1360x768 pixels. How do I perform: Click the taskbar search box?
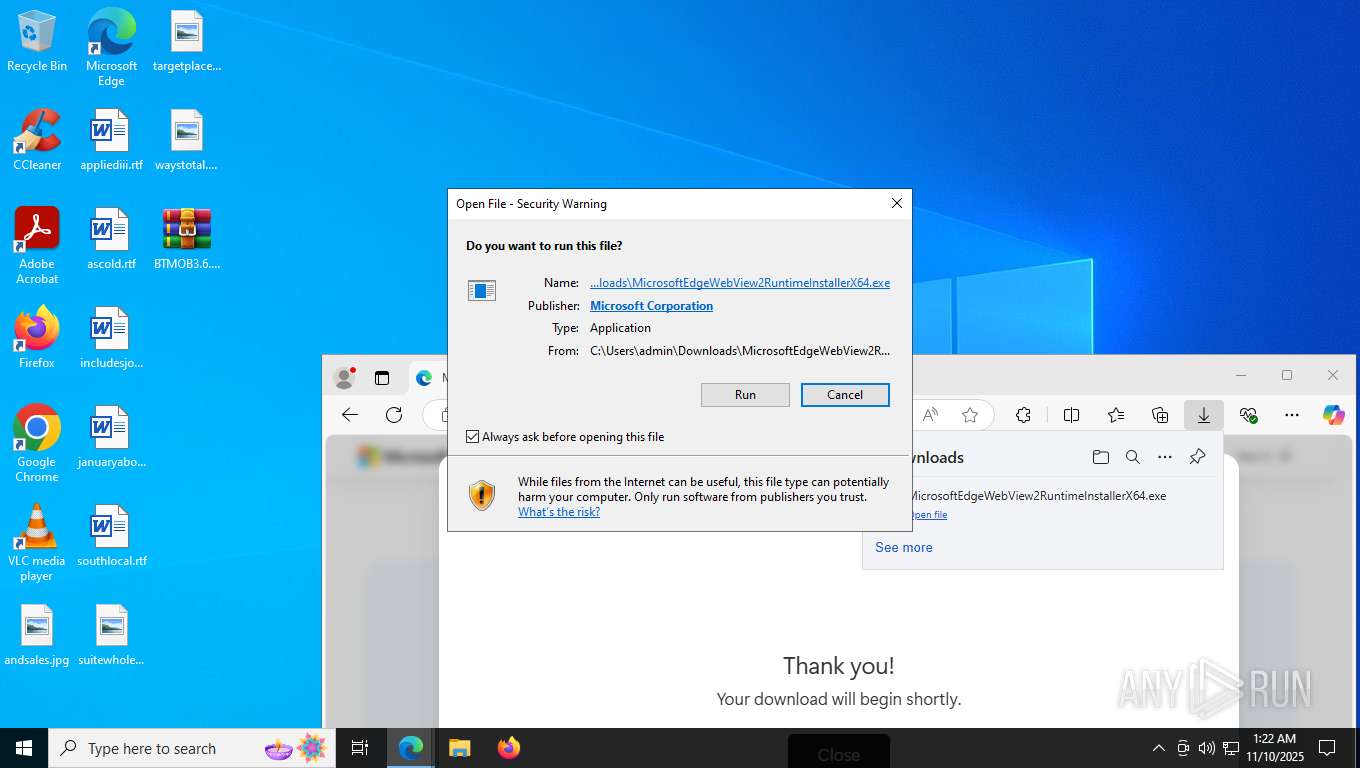pos(193,748)
